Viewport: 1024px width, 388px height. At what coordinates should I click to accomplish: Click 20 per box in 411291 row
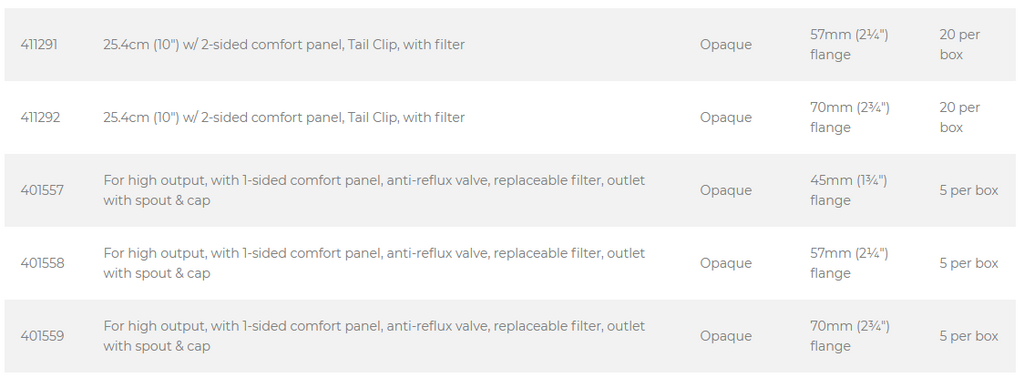pos(960,44)
